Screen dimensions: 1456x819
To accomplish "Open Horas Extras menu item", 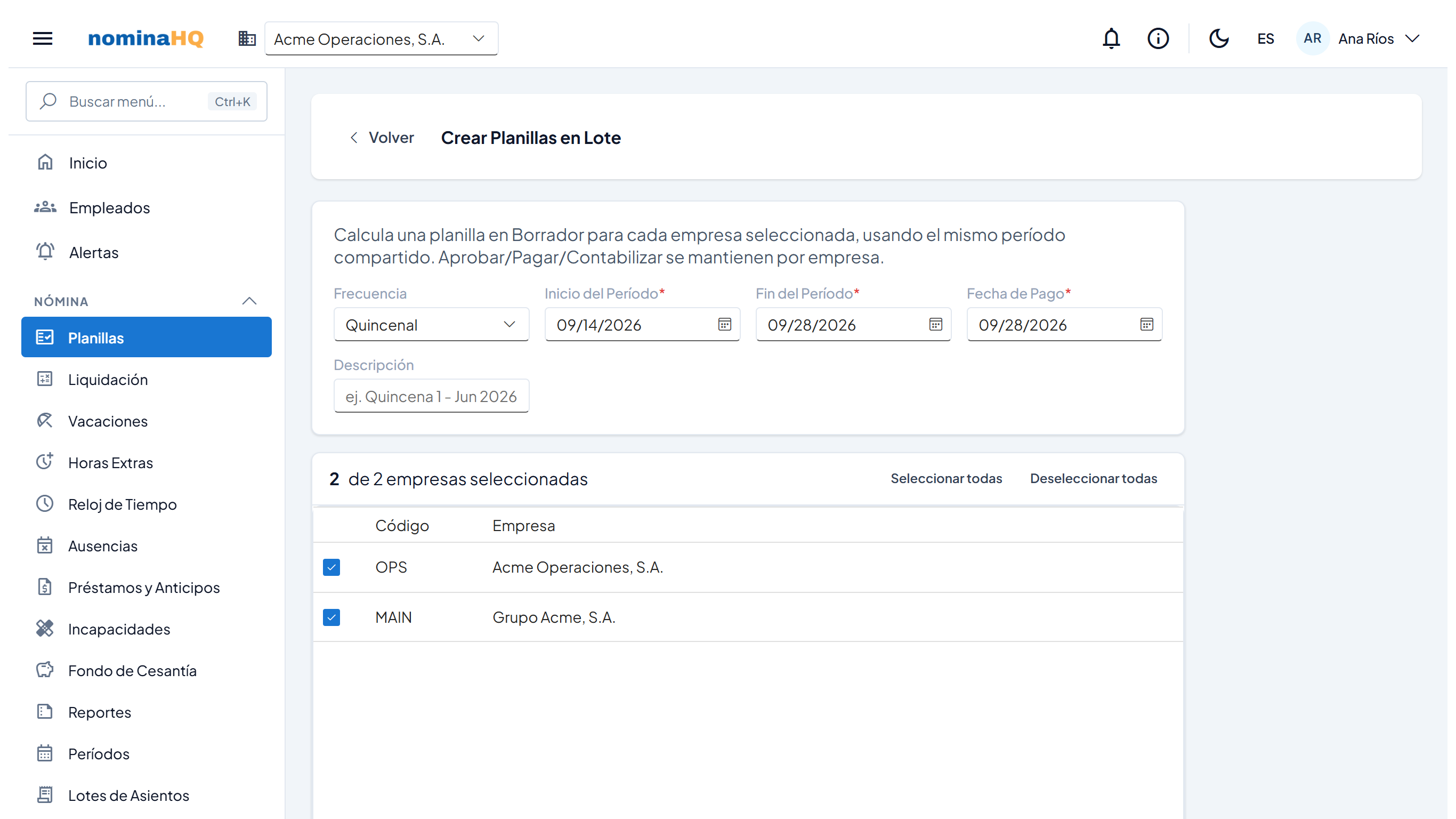I will coord(147,463).
